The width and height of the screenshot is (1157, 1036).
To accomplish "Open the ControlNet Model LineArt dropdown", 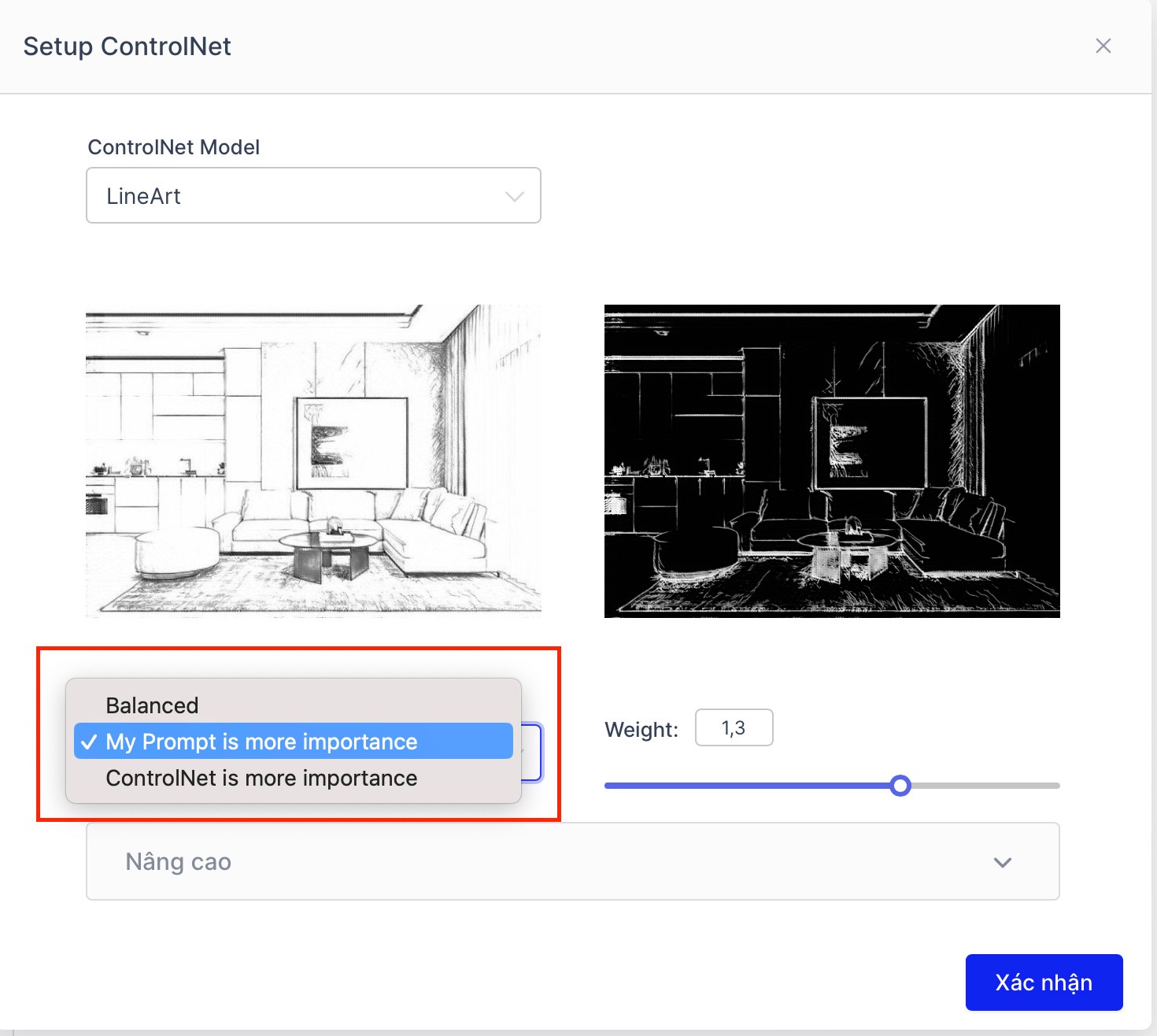I will pyautogui.click(x=312, y=195).
